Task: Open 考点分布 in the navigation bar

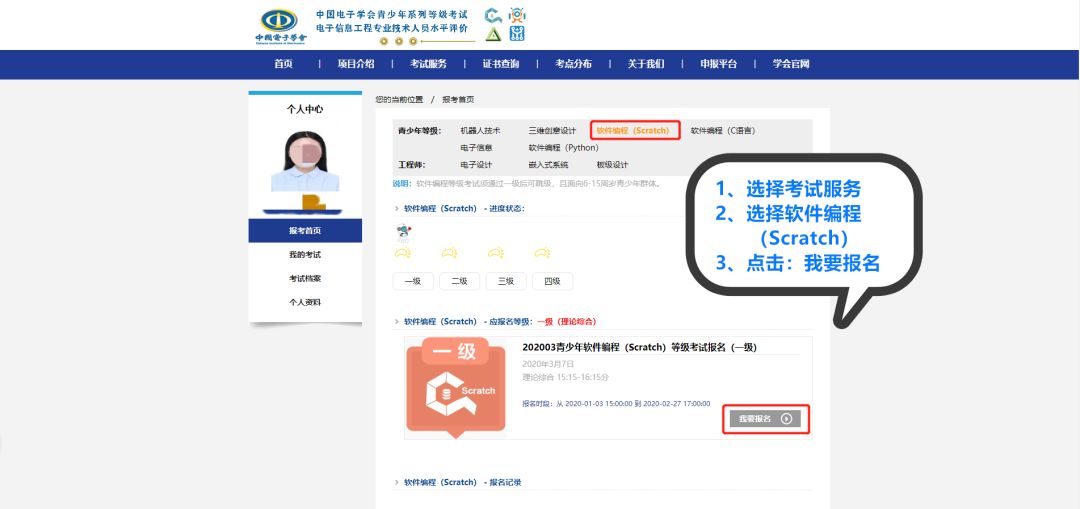Action: tap(573, 64)
